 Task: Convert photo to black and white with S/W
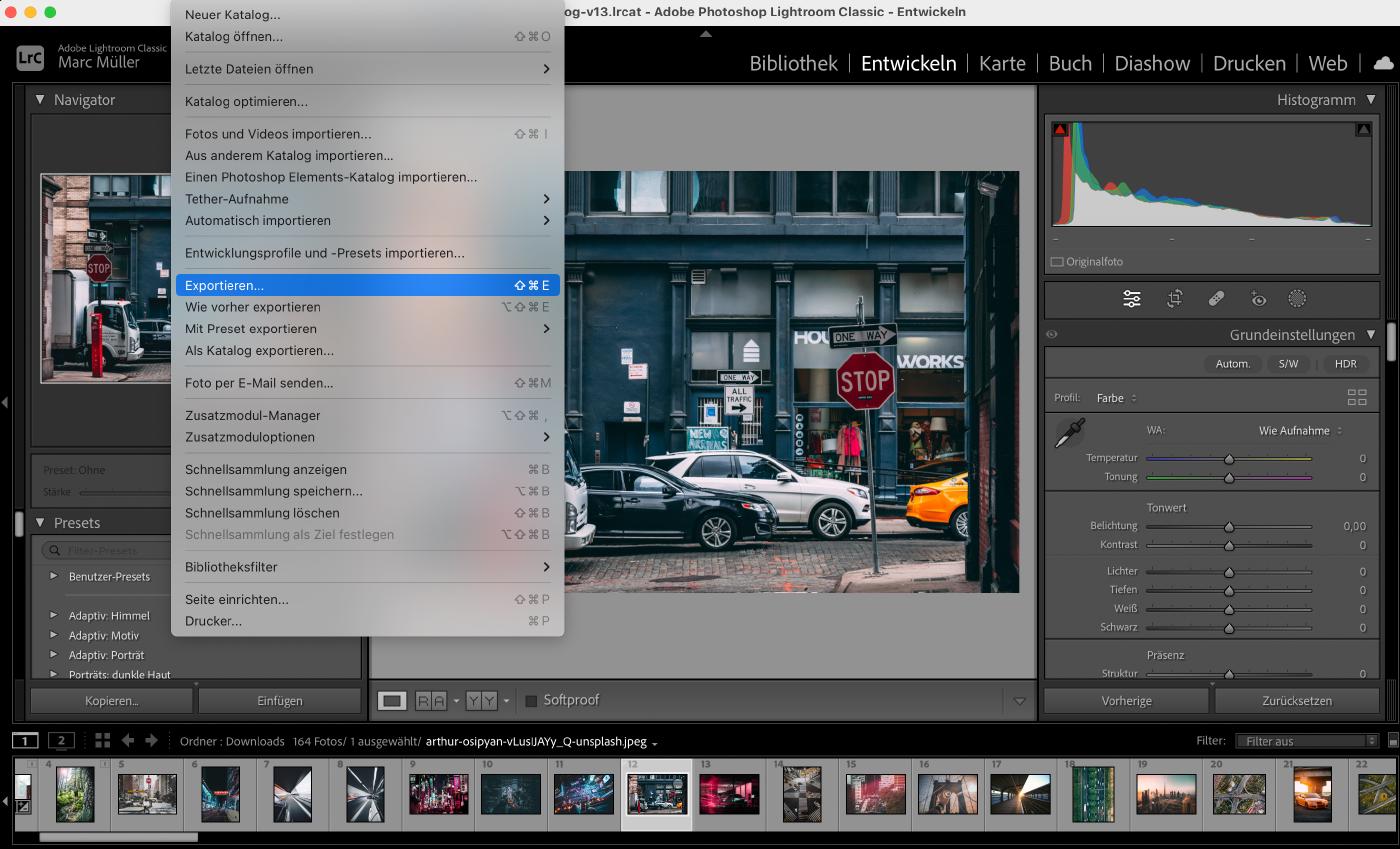(1288, 364)
